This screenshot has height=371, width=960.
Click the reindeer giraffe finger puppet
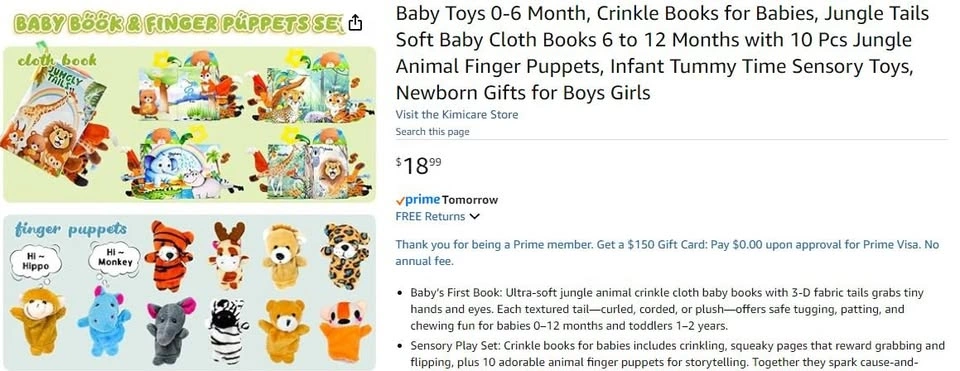tap(228, 255)
